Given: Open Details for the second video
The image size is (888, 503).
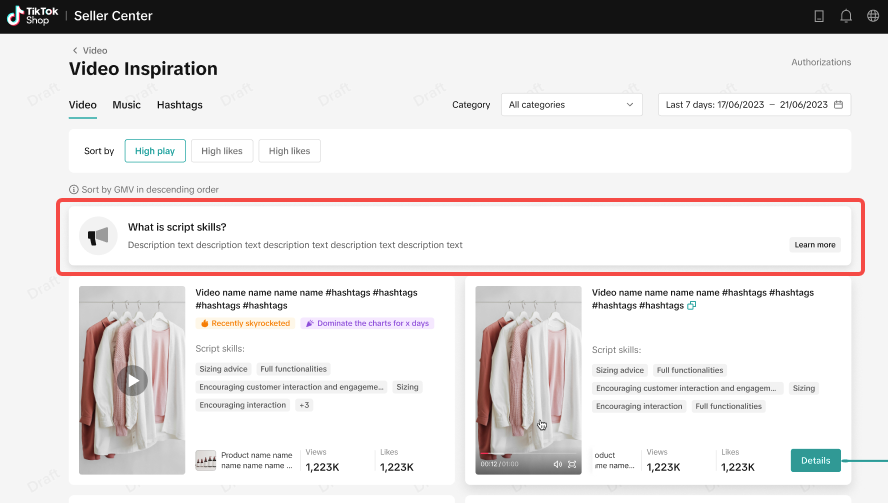Looking at the screenshot, I should (815, 460).
